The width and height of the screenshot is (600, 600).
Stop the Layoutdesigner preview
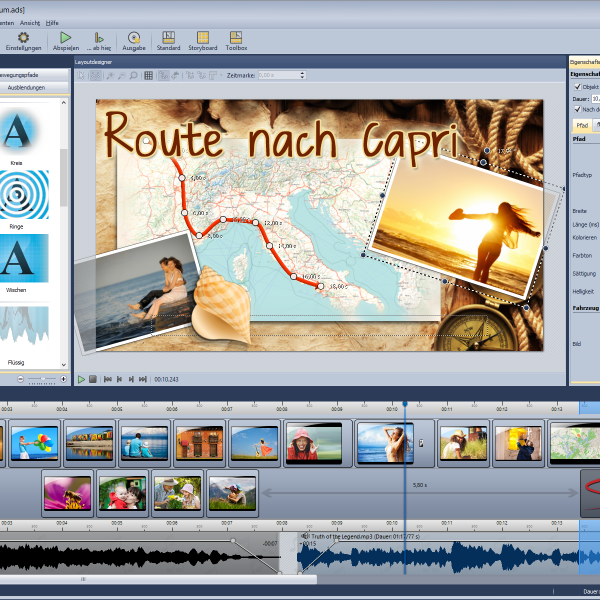(93, 379)
